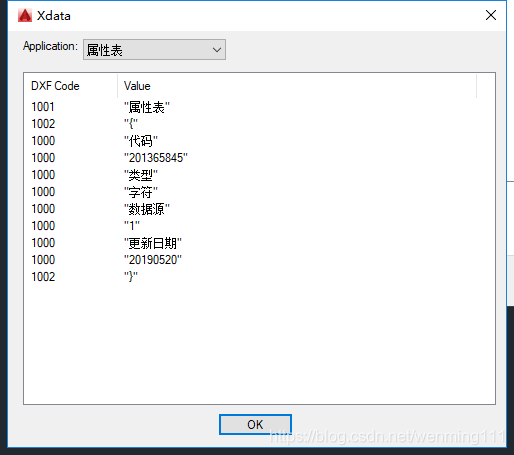Click the 1000 code beside "20190520"
This screenshot has width=514, height=455.
[x=43, y=260]
